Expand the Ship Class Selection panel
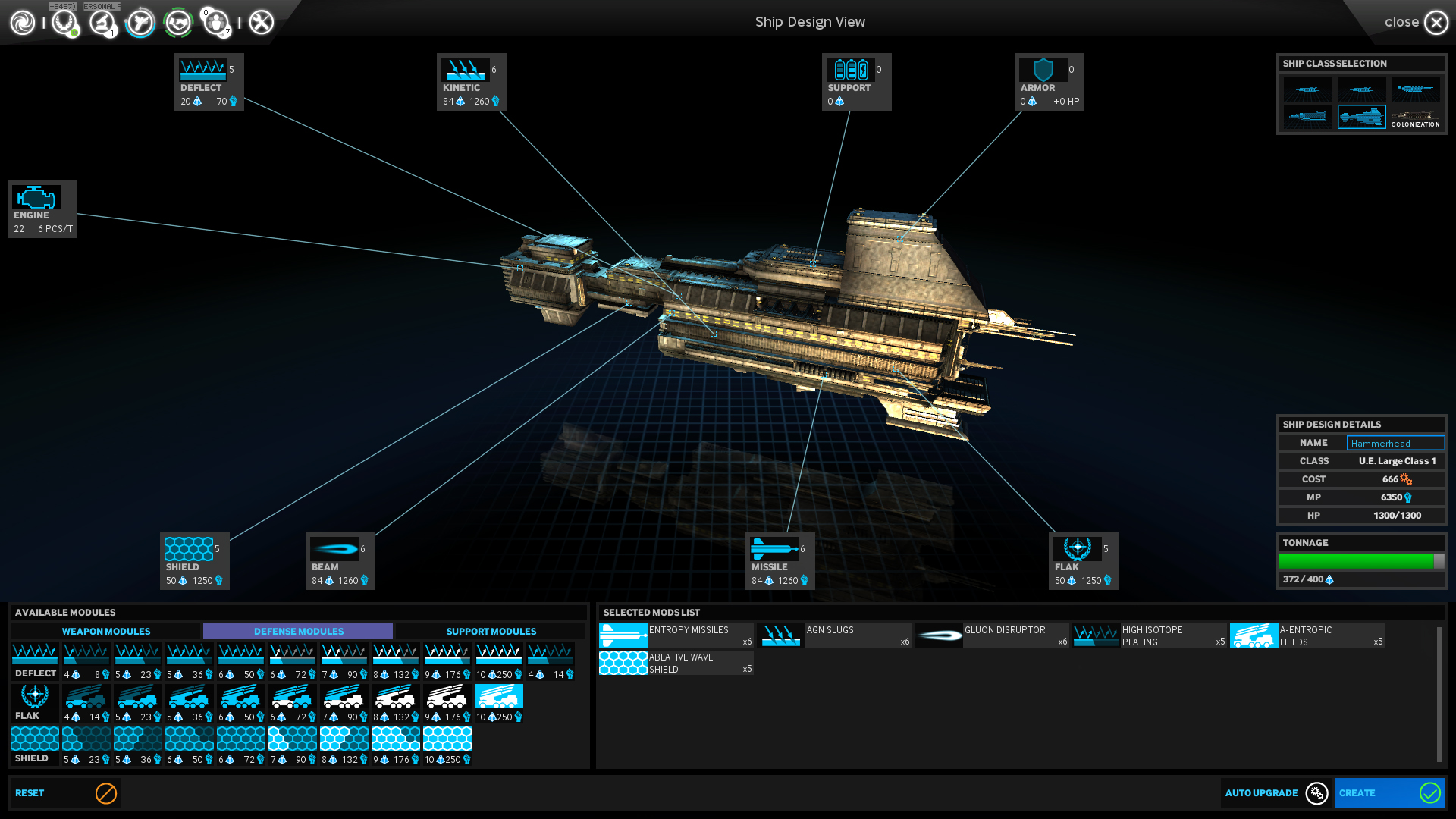This screenshot has height=819, width=1456. (x=1335, y=63)
